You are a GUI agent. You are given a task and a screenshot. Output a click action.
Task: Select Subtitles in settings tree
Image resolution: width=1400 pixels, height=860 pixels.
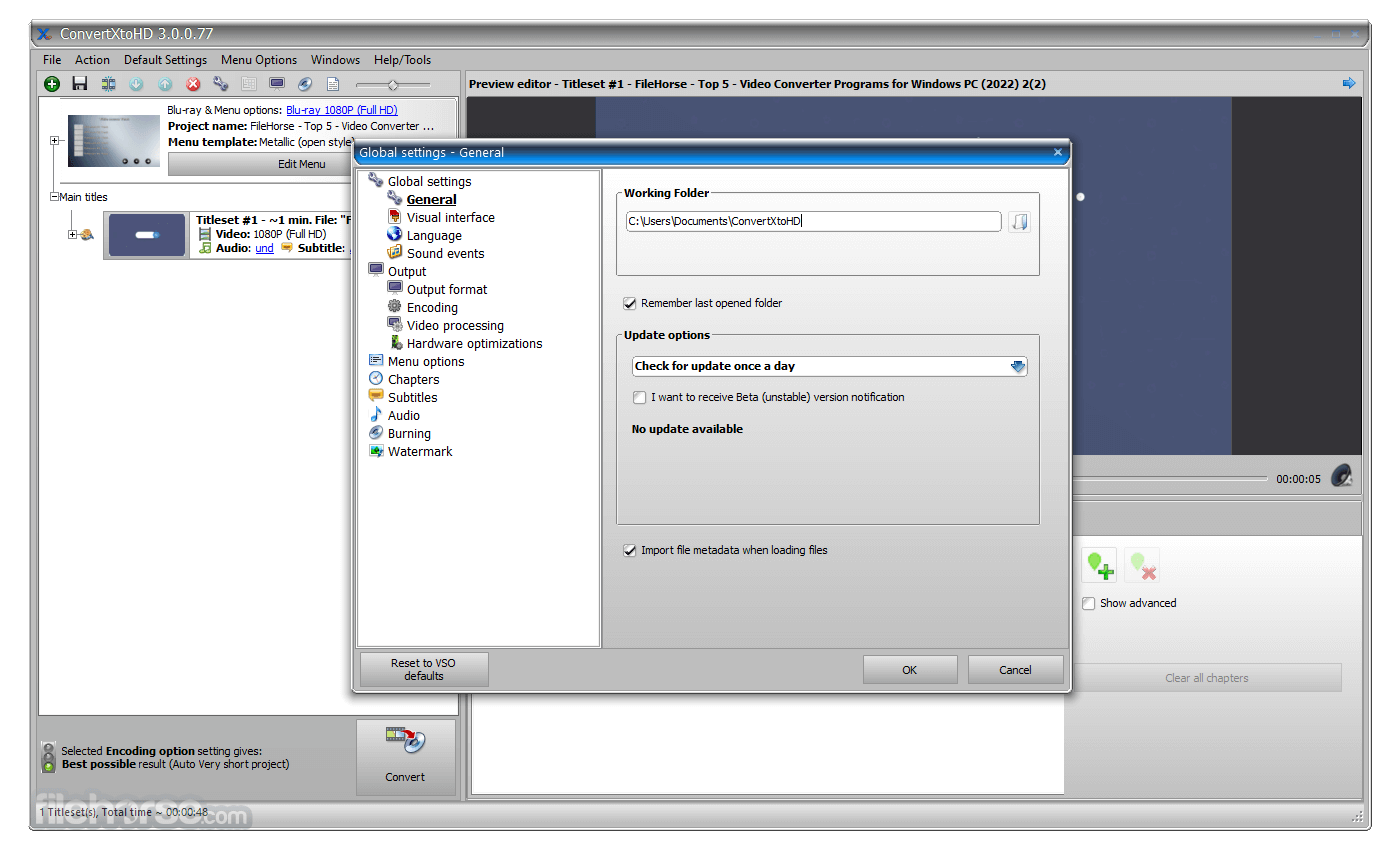pos(412,397)
